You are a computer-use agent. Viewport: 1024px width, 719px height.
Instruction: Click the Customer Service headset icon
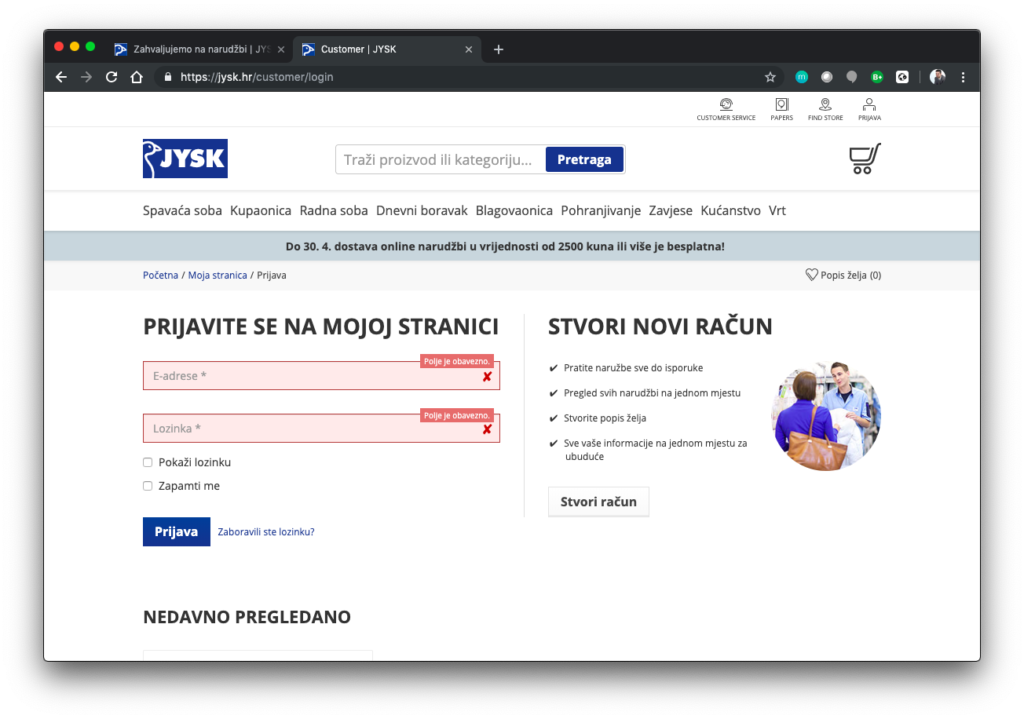click(x=726, y=105)
